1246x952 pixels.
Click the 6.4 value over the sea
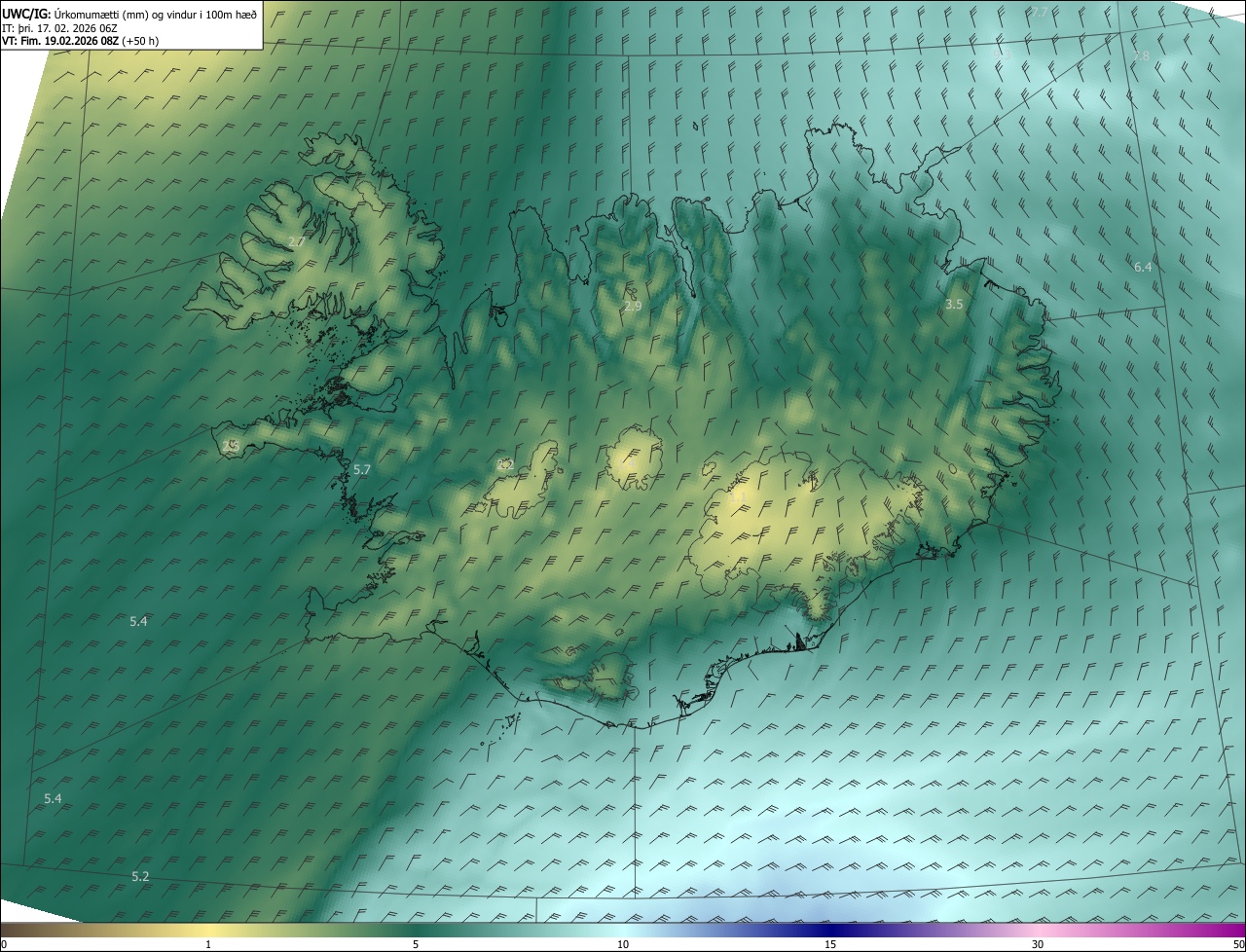point(1143,267)
